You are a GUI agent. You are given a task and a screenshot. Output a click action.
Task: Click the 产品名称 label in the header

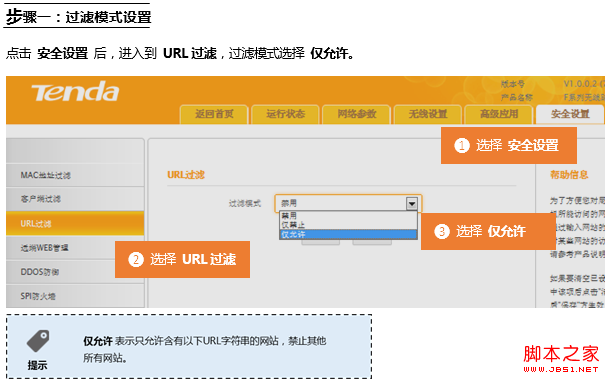coord(517,97)
